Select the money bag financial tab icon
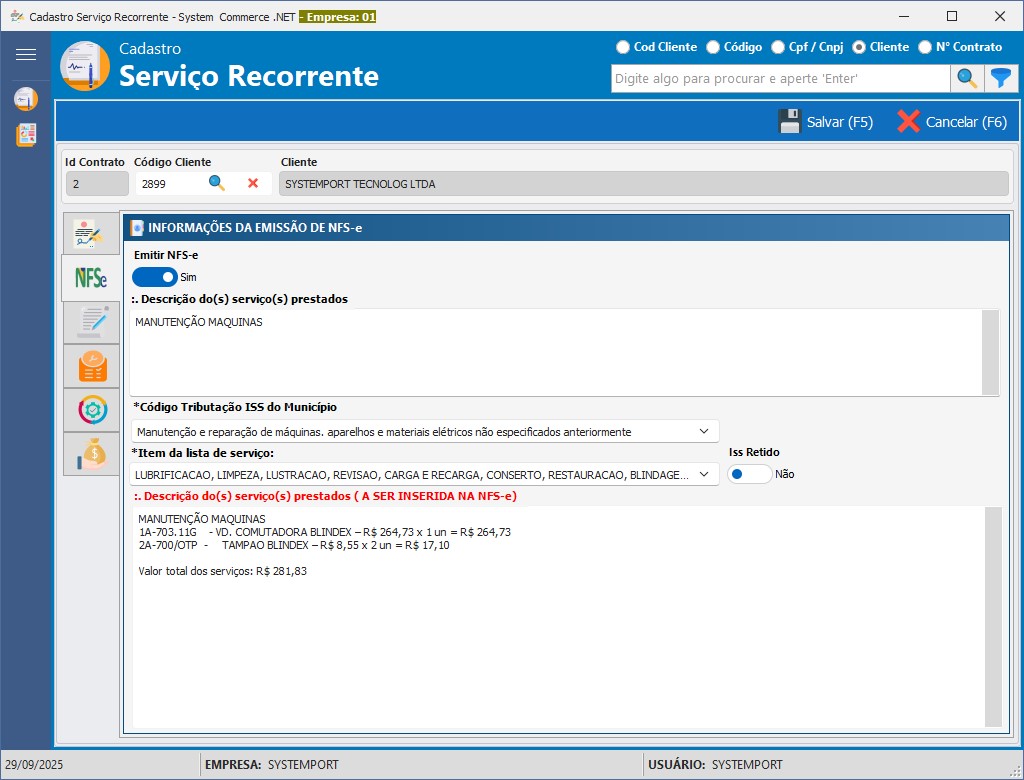Viewport: 1024px width, 780px height. 91,454
